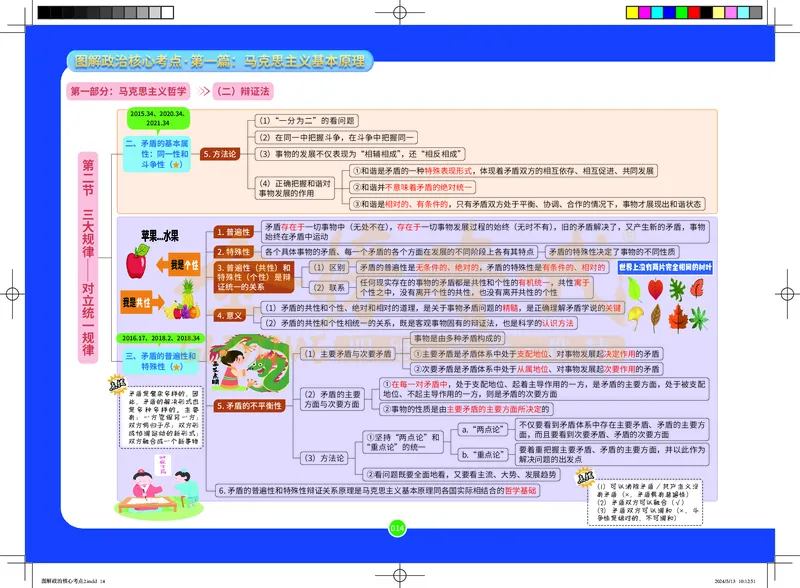This screenshot has width=800, height=588.
Task: Select the green banana-leaf icon
Action: (634, 289)
